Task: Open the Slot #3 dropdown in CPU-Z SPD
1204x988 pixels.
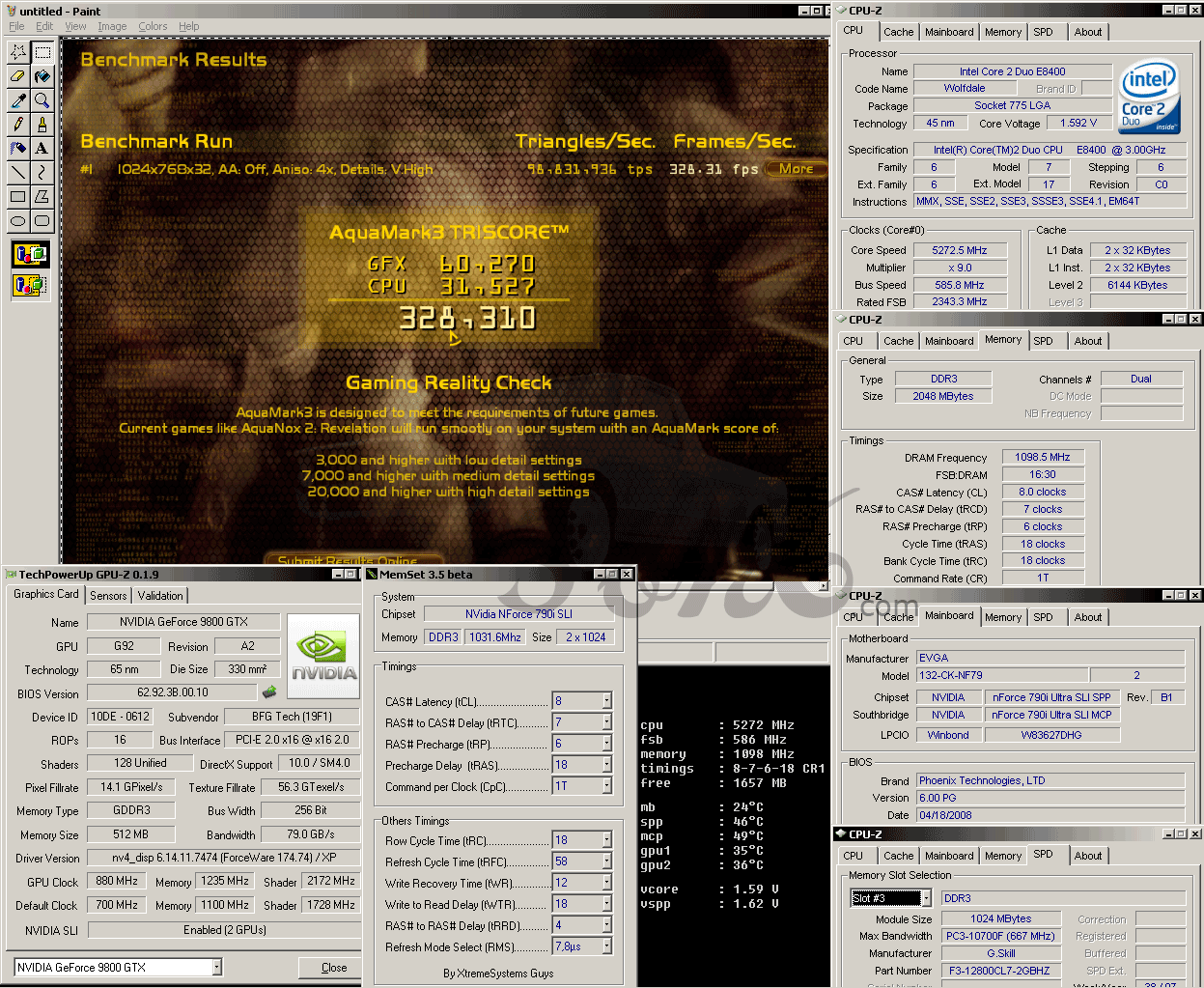Action: click(x=925, y=898)
